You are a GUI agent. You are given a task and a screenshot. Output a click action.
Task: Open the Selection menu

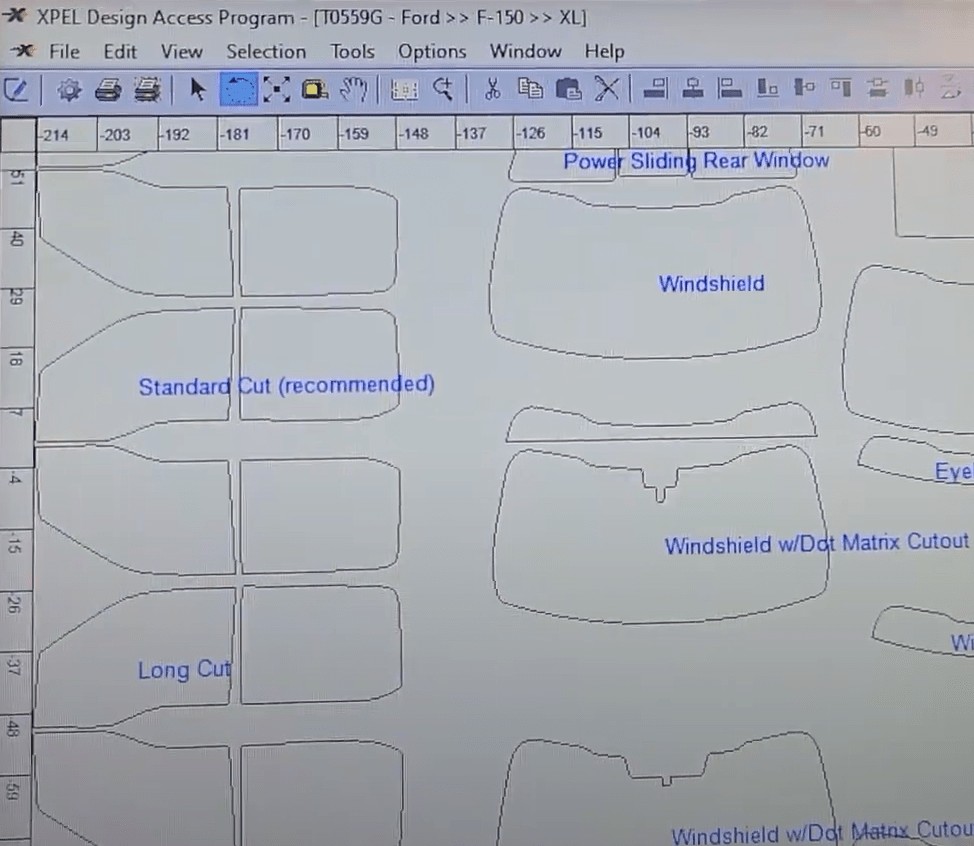click(265, 52)
